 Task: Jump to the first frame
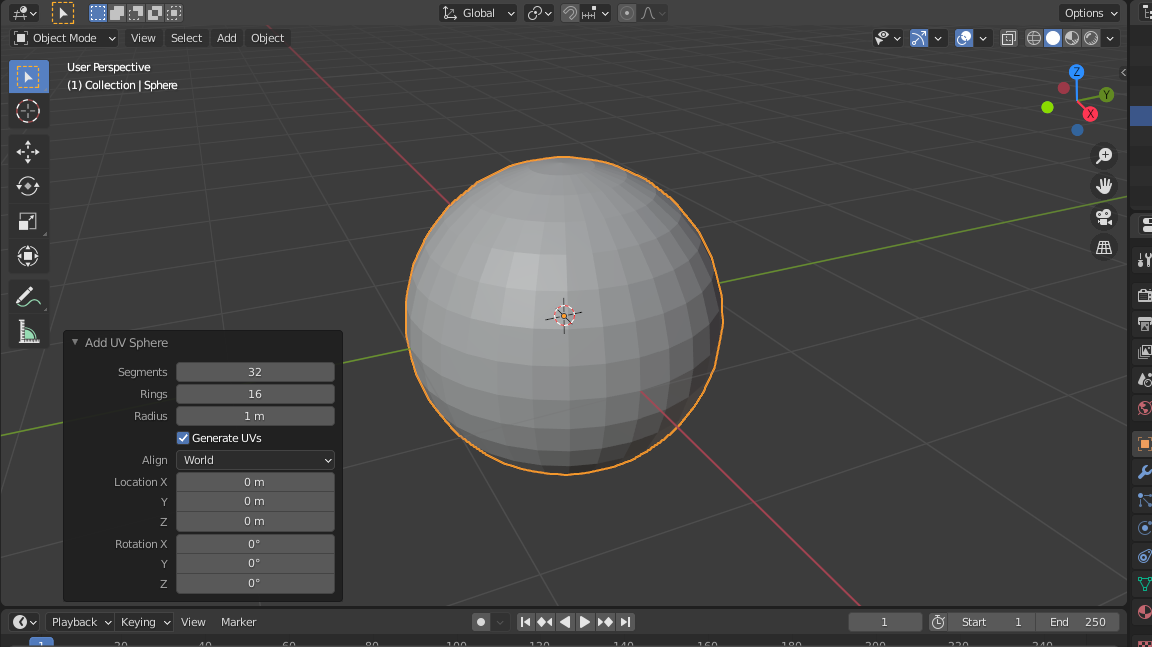(x=525, y=622)
